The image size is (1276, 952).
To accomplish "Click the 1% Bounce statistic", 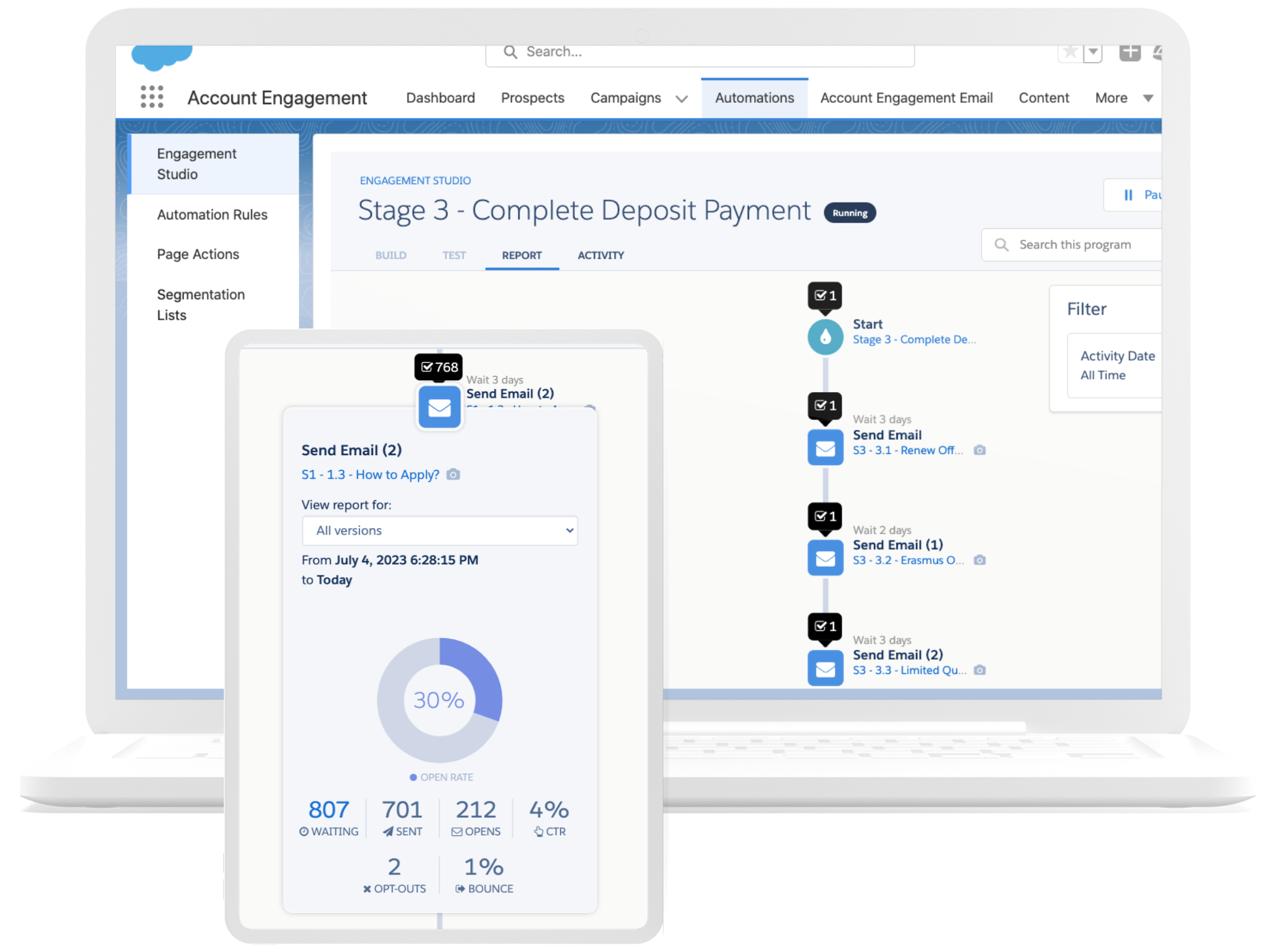I will coord(484,874).
